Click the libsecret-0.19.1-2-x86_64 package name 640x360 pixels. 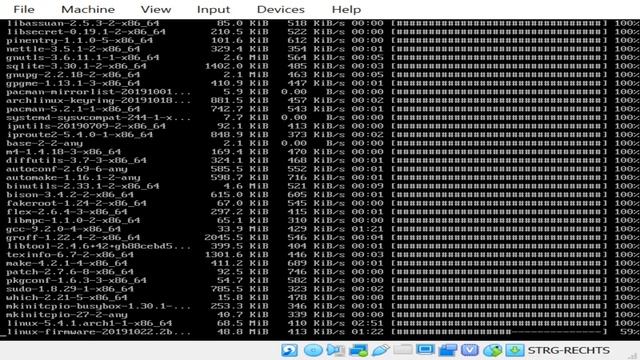click(x=86, y=32)
